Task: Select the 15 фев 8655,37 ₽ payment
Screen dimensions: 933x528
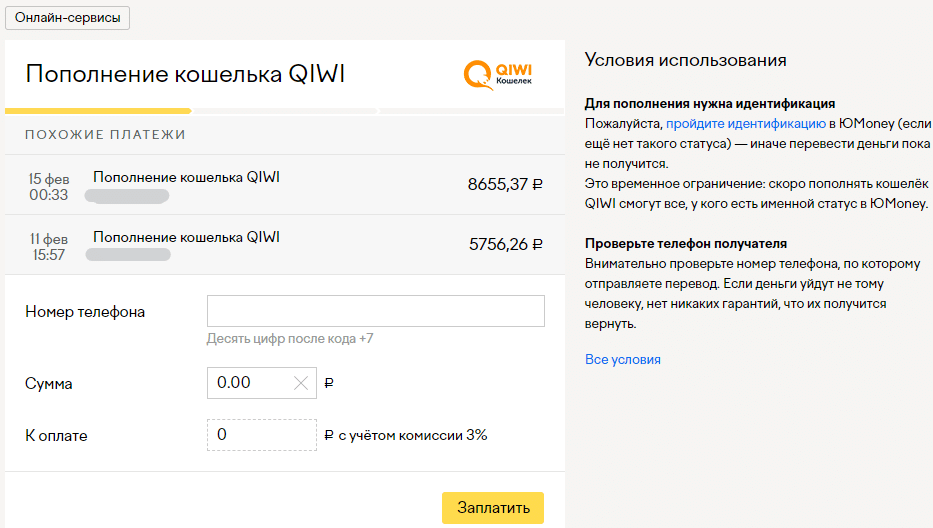Action: pos(284,185)
